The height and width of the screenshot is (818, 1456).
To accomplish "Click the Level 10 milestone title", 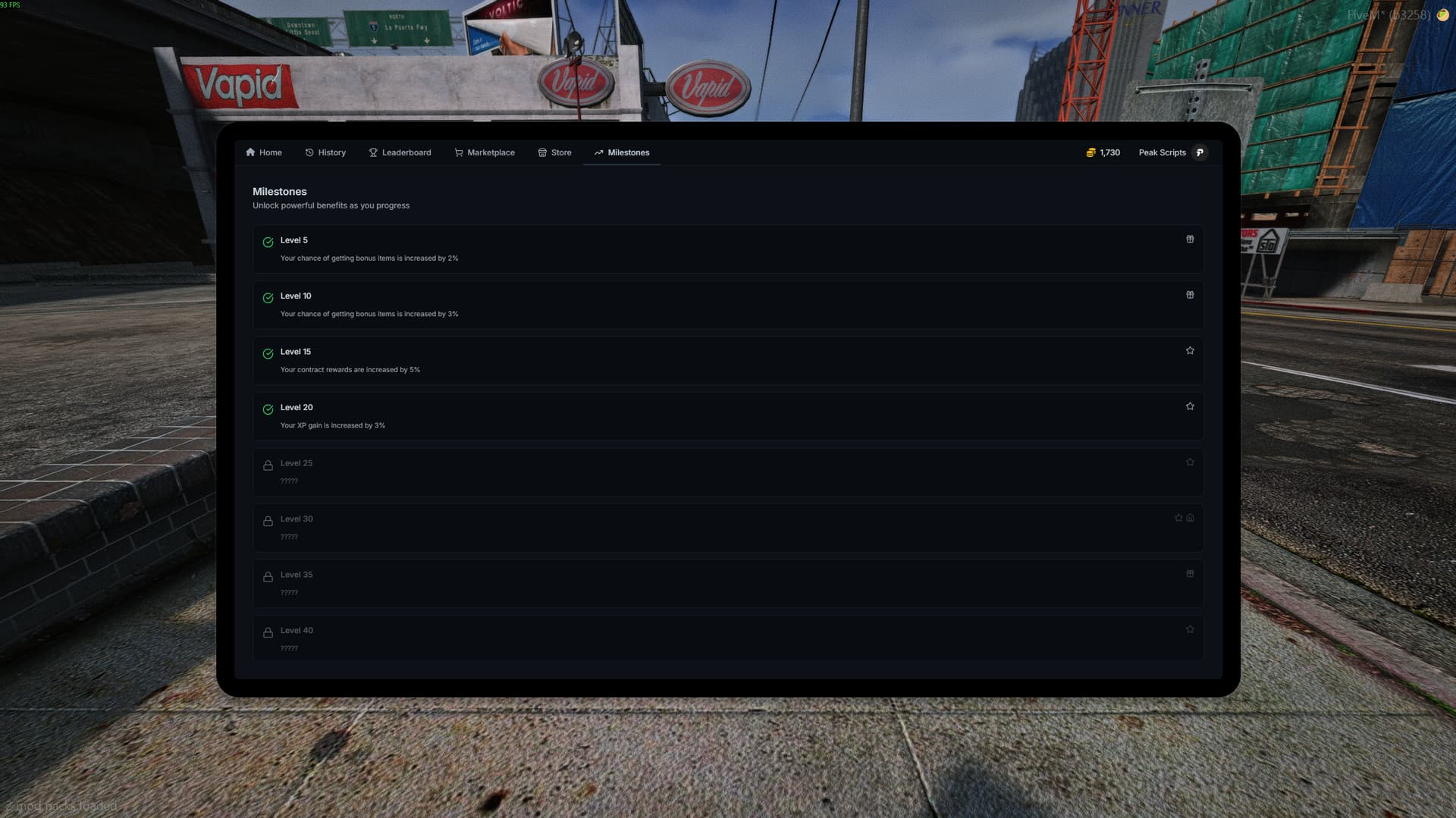I will point(296,296).
